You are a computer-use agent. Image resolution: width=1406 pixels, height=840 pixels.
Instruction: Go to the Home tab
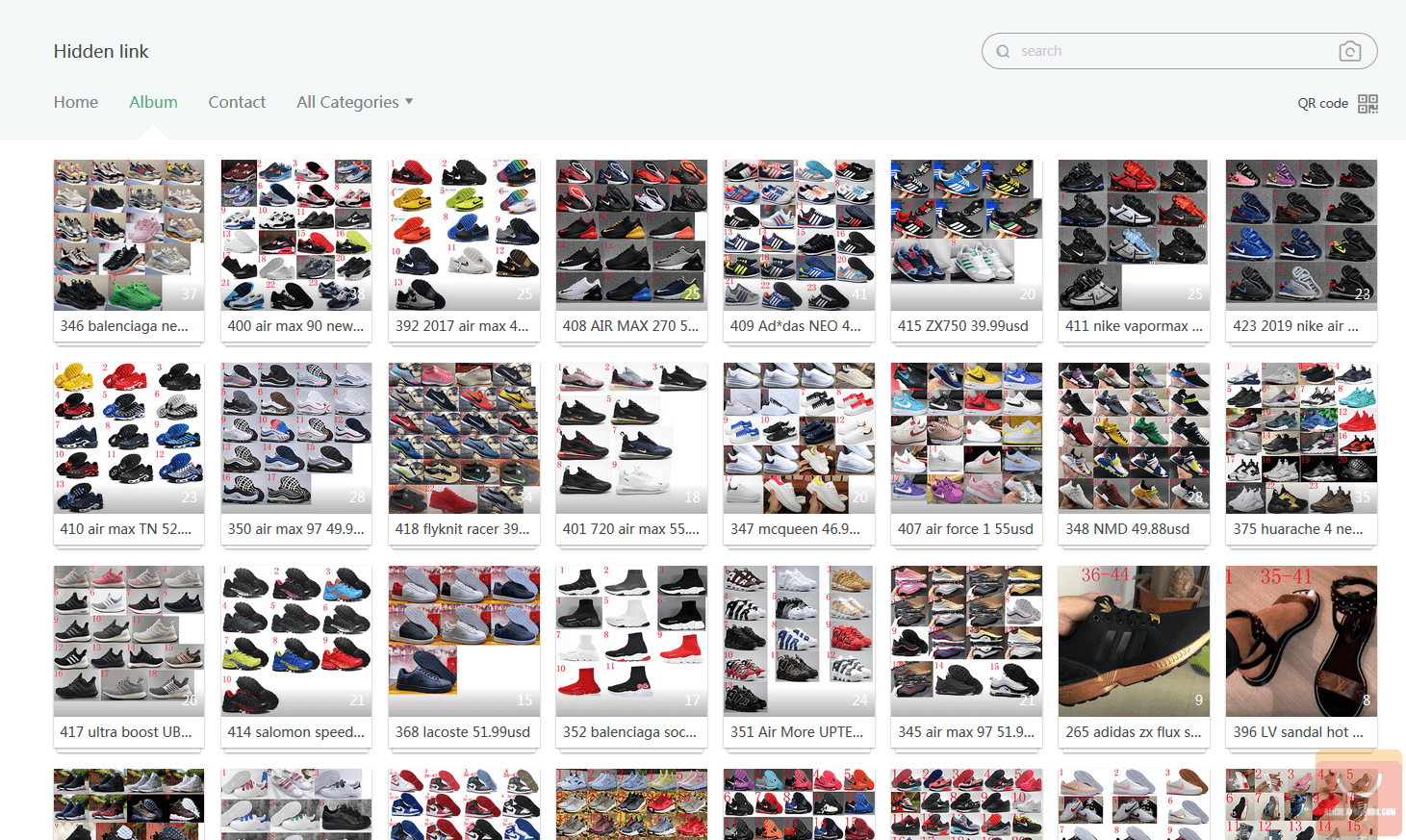(x=76, y=102)
